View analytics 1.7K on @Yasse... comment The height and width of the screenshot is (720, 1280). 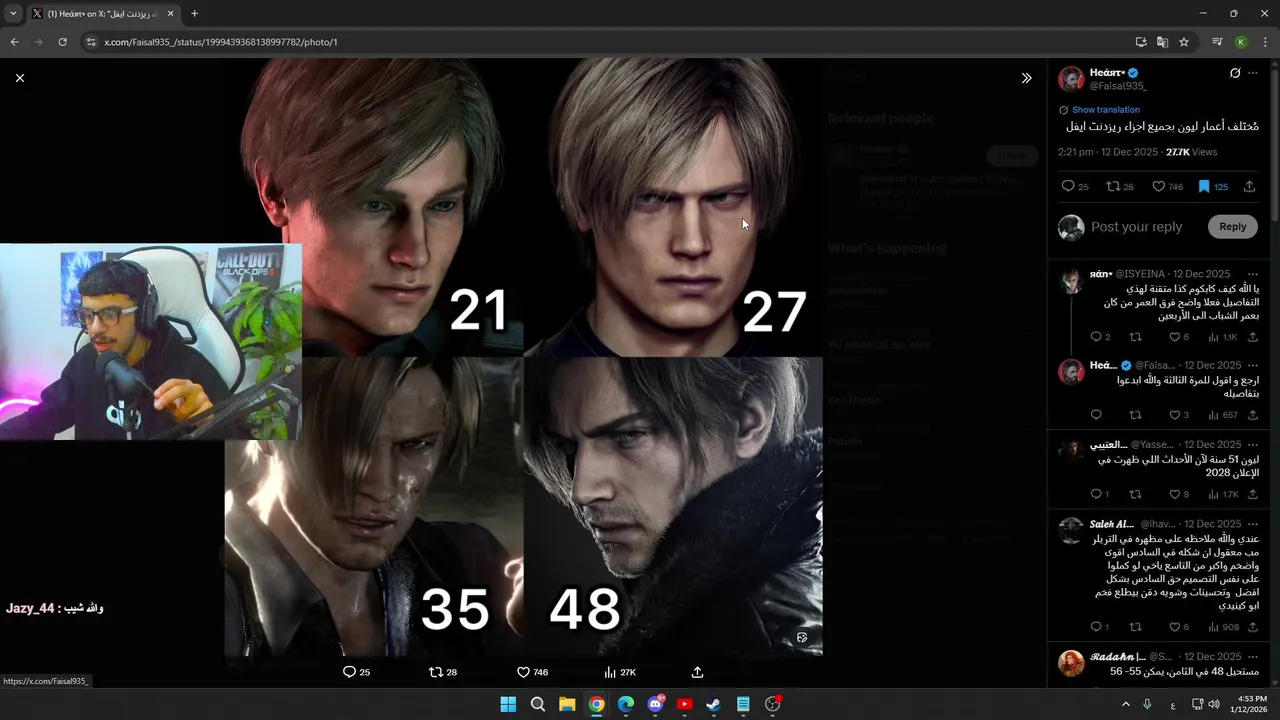tap(1223, 494)
